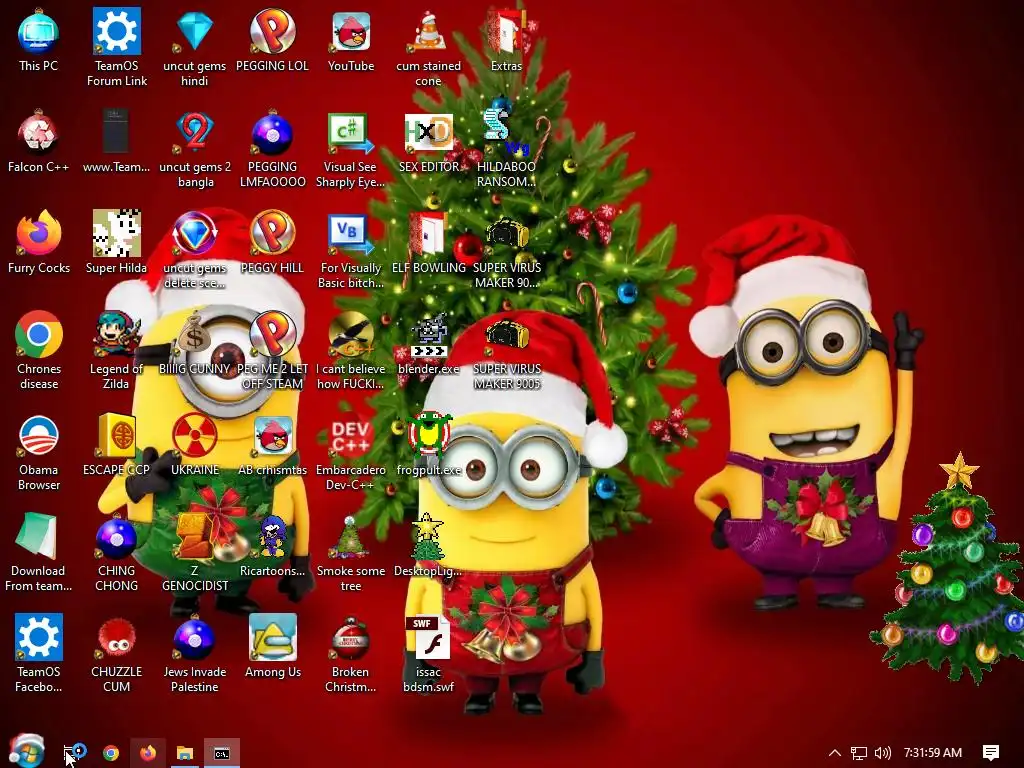
Task: Select the For Visually Basic VB icon
Action: (351, 250)
